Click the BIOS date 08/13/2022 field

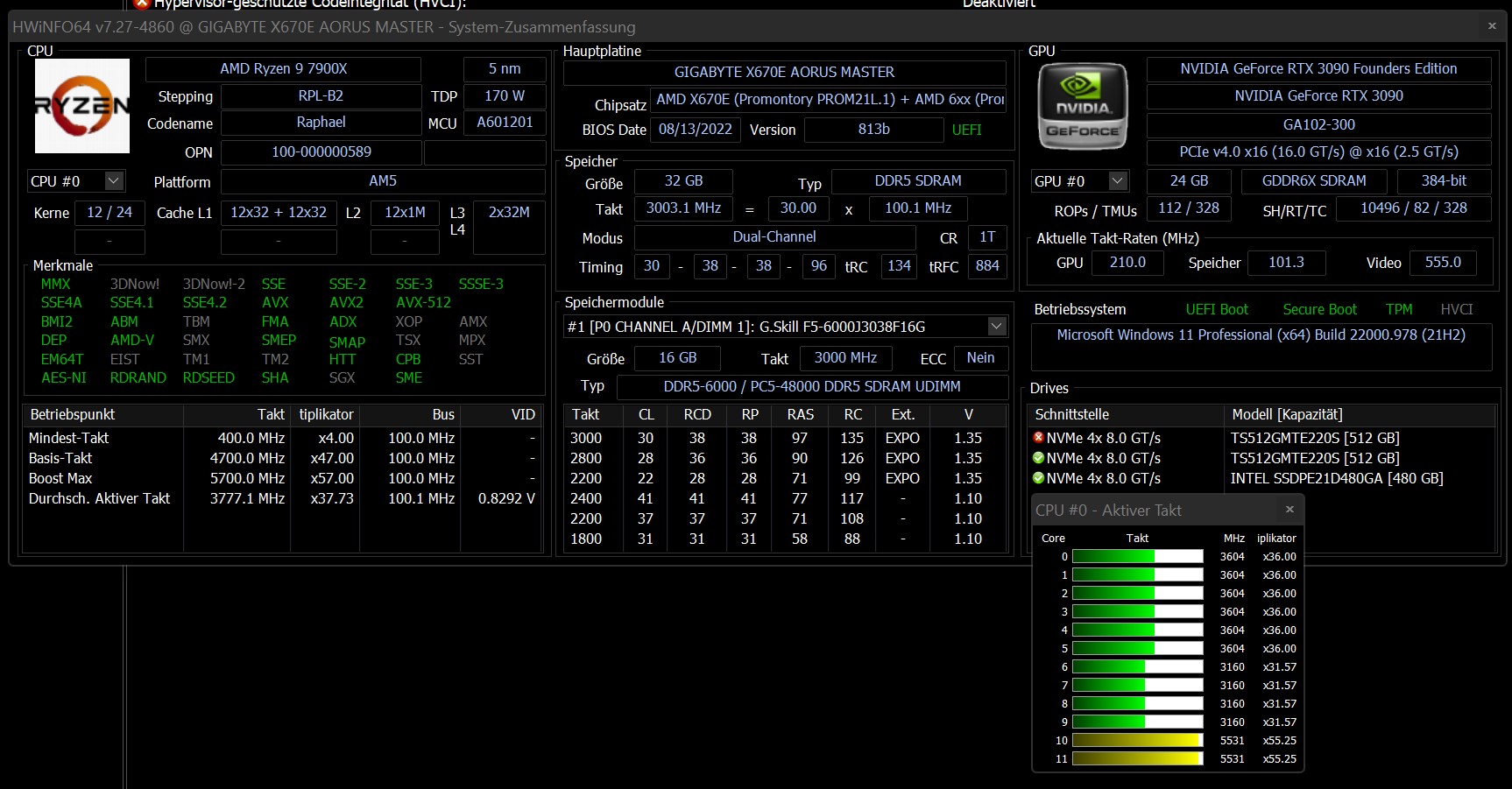click(x=696, y=130)
